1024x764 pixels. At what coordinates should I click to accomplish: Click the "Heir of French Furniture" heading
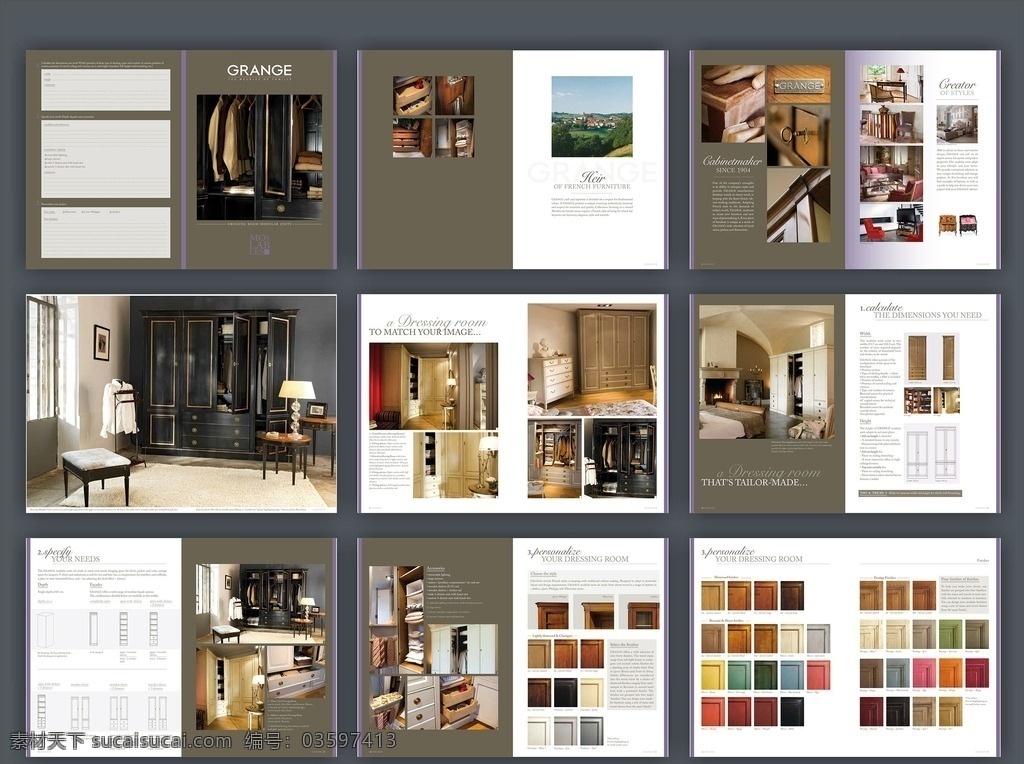click(x=592, y=180)
